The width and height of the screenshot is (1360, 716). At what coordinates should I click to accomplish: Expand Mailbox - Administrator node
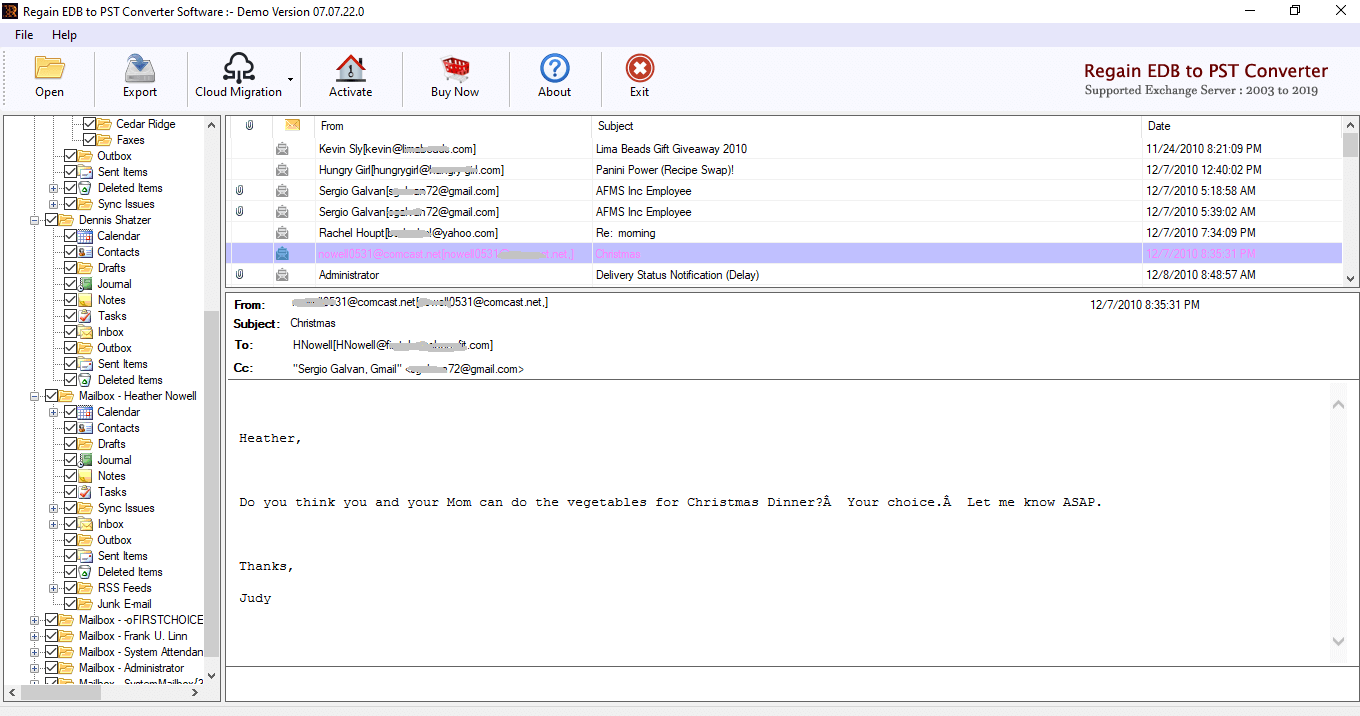coord(35,668)
